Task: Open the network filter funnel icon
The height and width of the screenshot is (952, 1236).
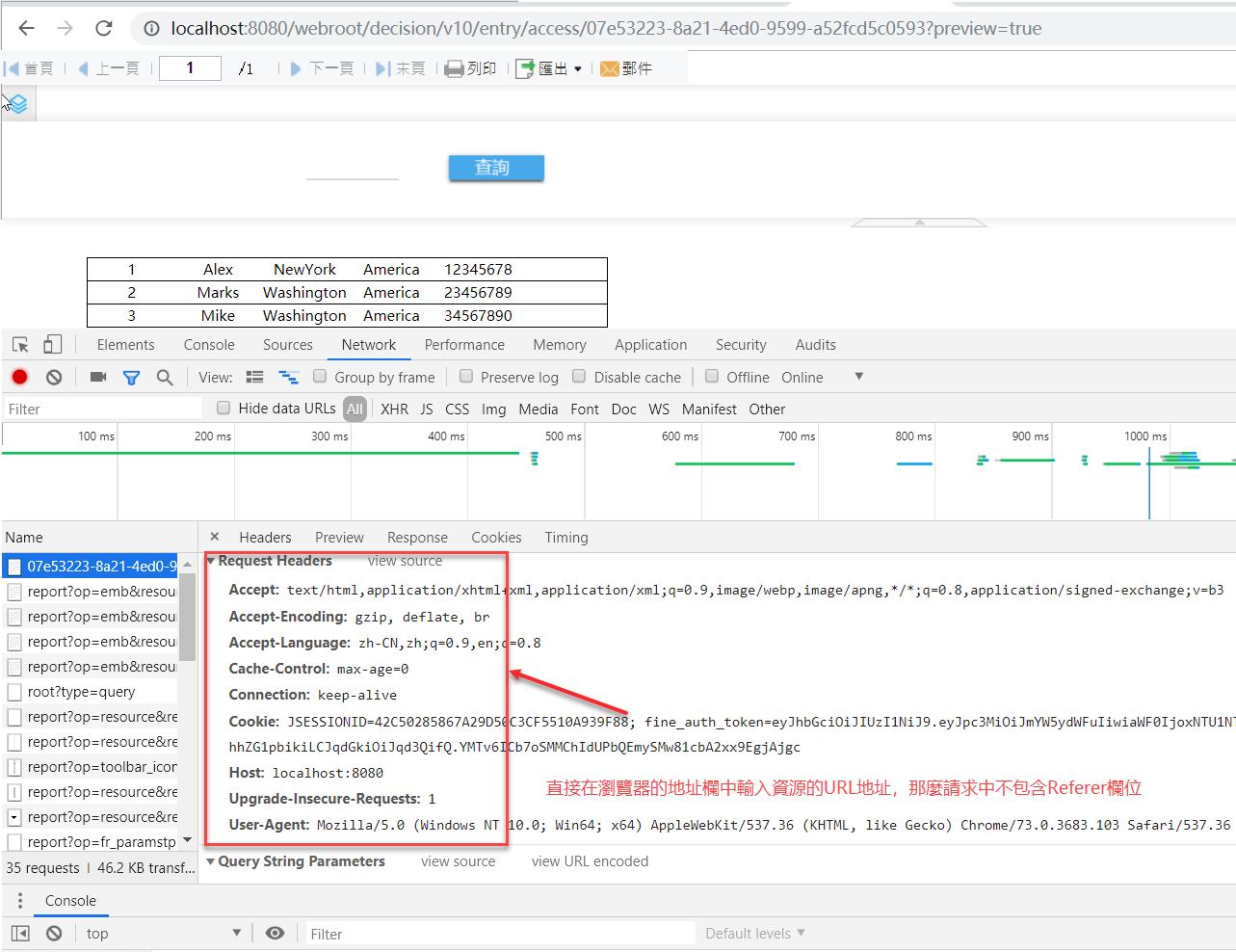Action: (131, 377)
